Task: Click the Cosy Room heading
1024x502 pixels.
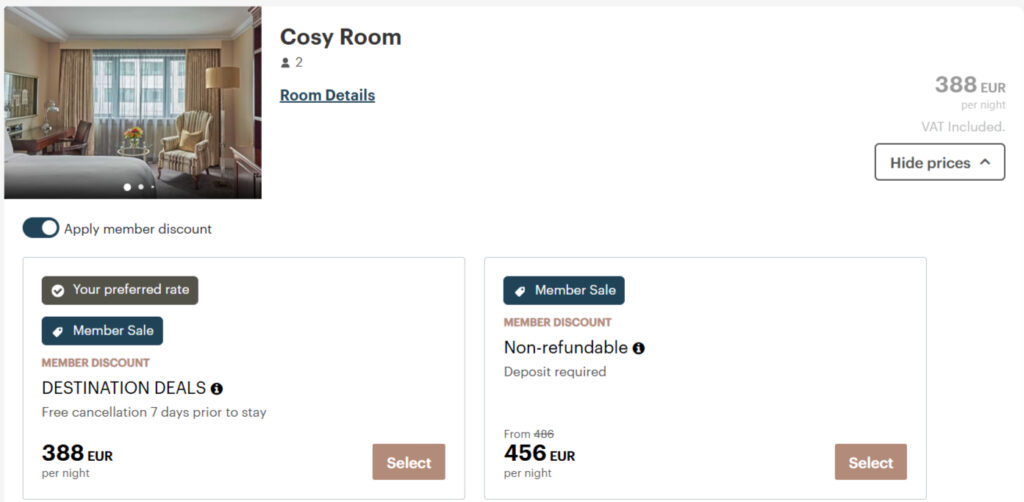Action: click(x=340, y=37)
